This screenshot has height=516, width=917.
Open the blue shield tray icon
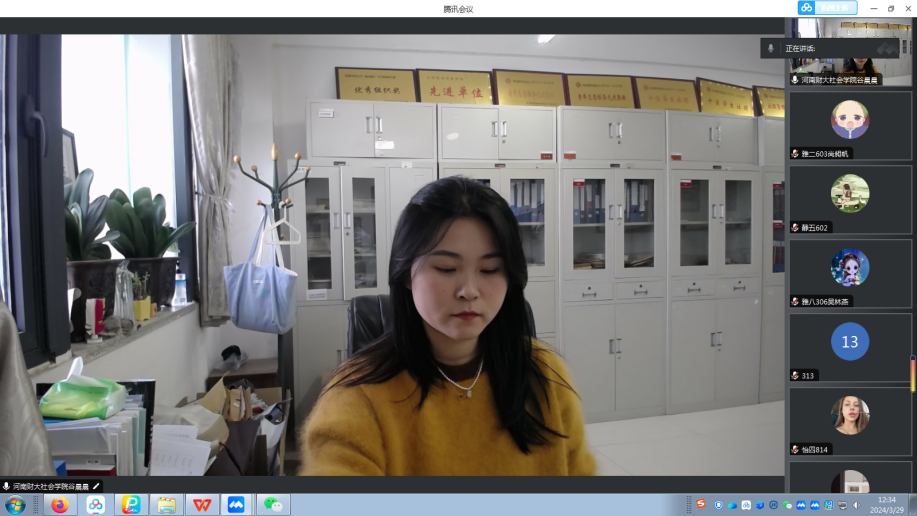pos(719,505)
